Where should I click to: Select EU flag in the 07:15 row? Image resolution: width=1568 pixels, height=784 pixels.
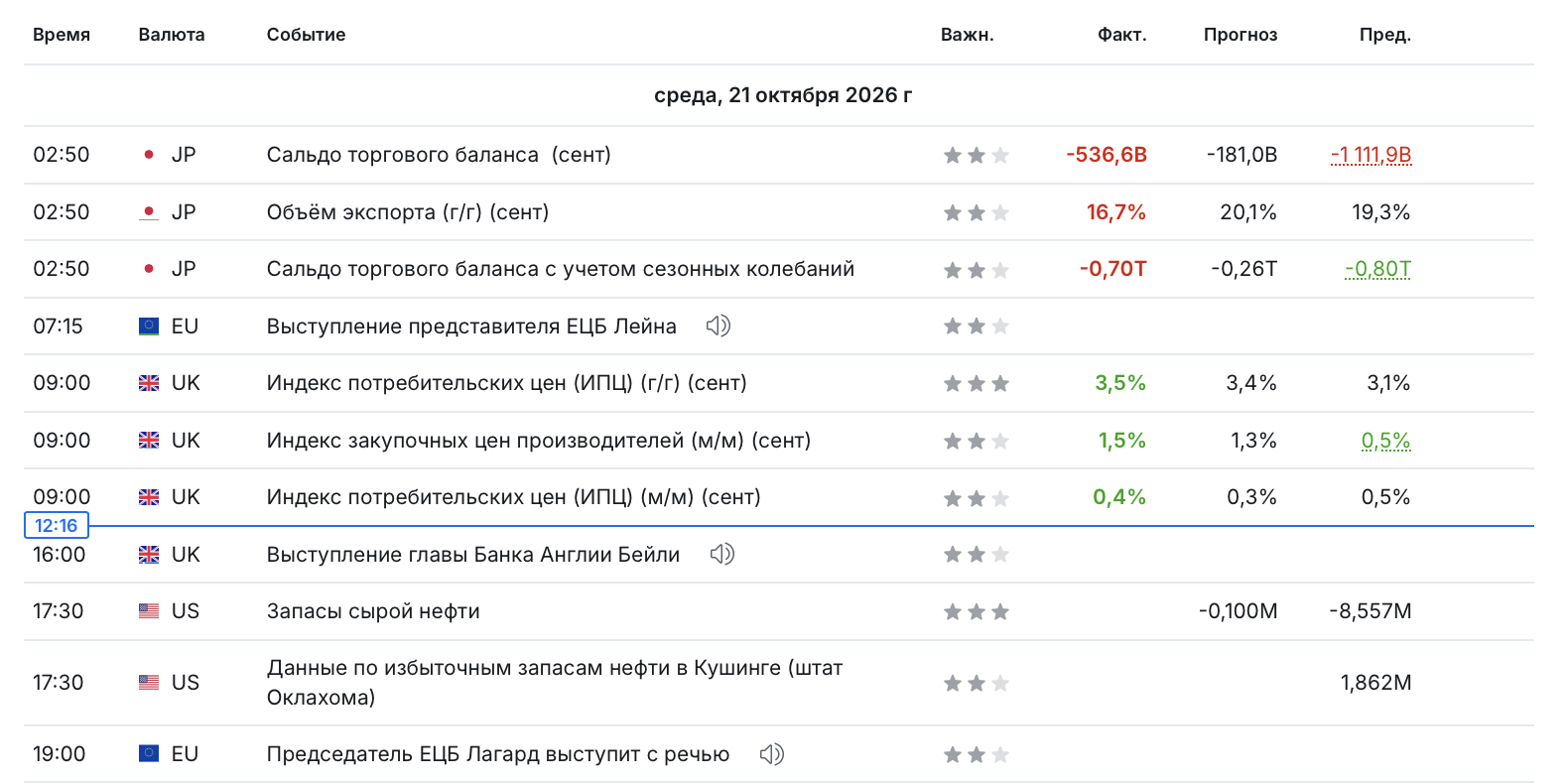click(149, 326)
